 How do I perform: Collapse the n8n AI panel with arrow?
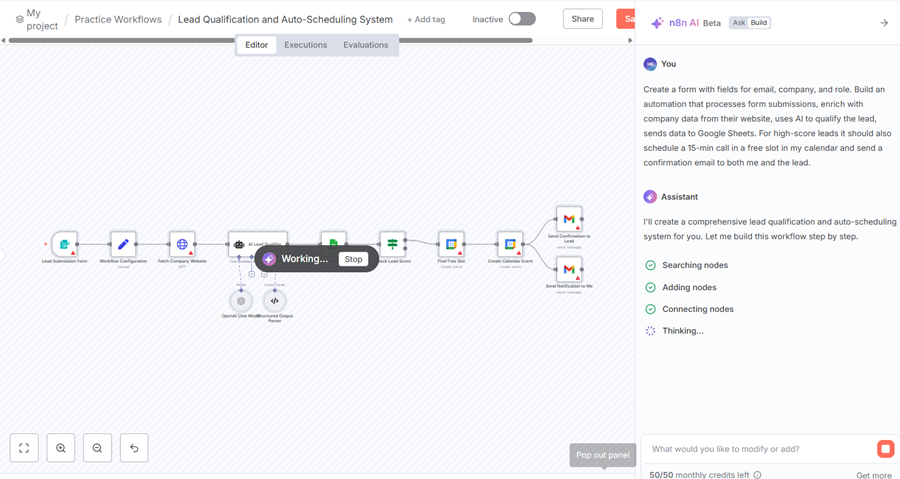[884, 23]
